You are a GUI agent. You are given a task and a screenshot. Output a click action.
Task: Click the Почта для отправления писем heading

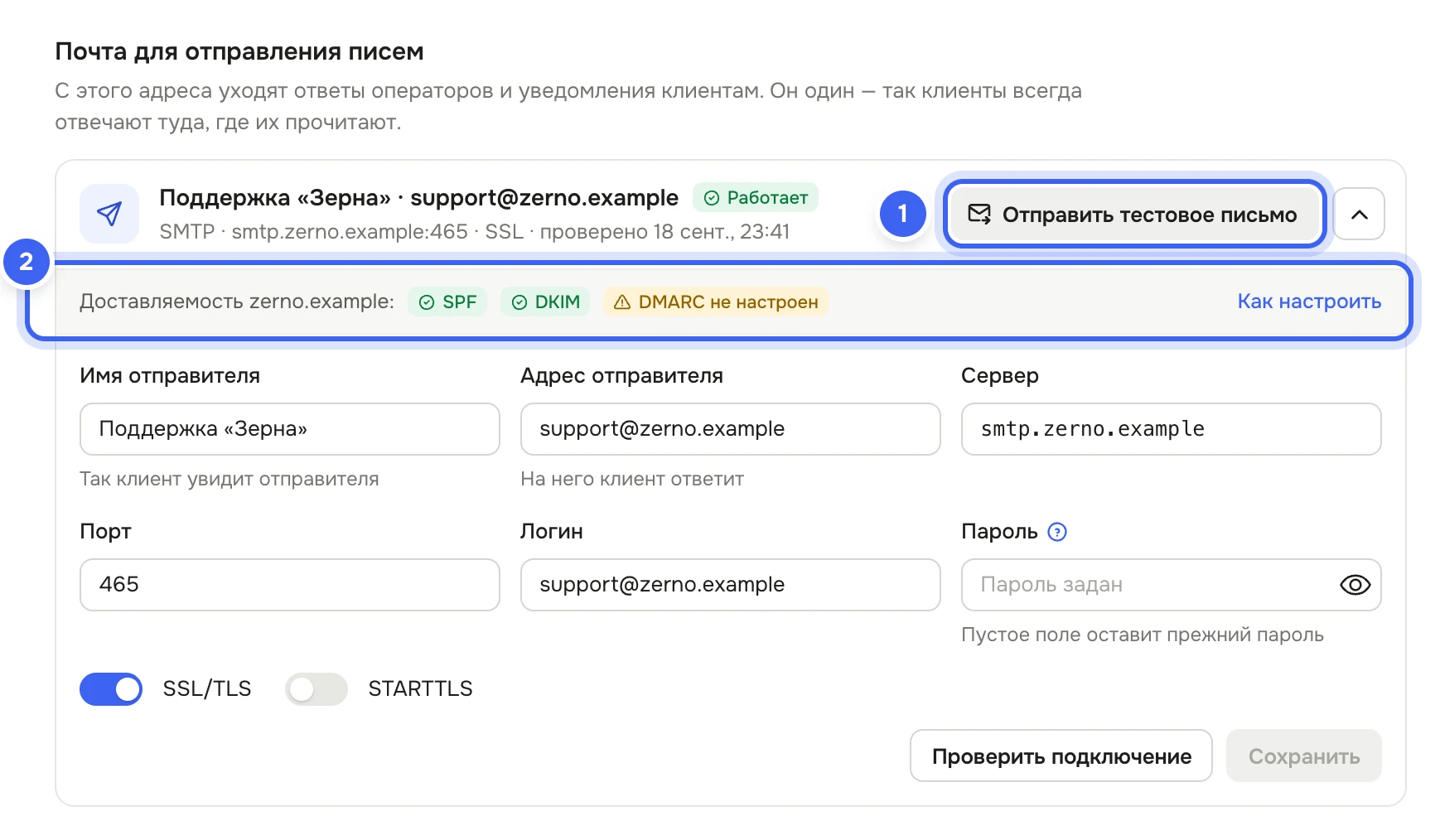pyautogui.click(x=239, y=52)
